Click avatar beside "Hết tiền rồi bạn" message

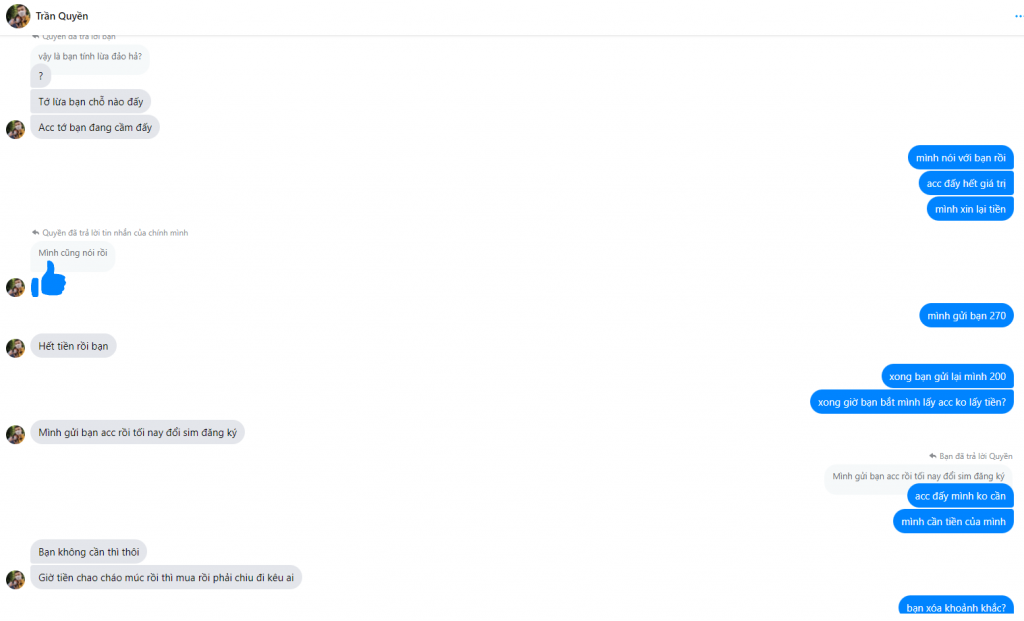pos(15,347)
